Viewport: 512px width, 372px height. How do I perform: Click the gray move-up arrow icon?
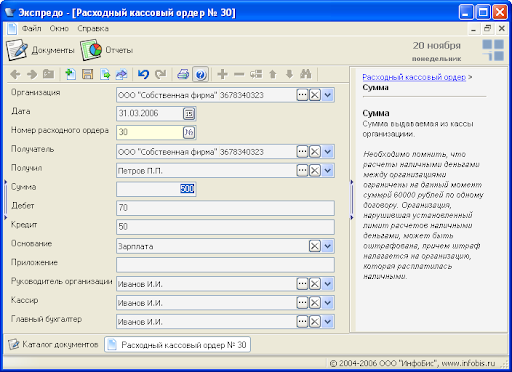[273, 74]
